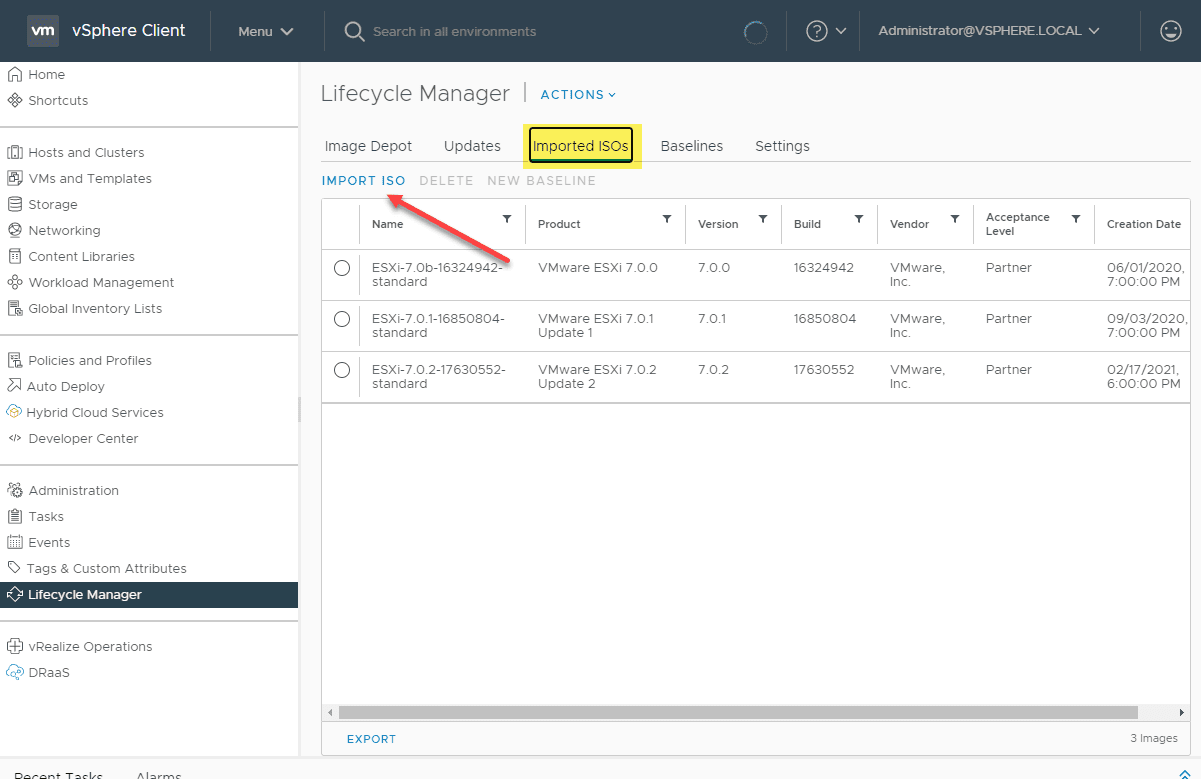Click the Workload Management icon
The height and width of the screenshot is (779, 1201).
[x=15, y=282]
